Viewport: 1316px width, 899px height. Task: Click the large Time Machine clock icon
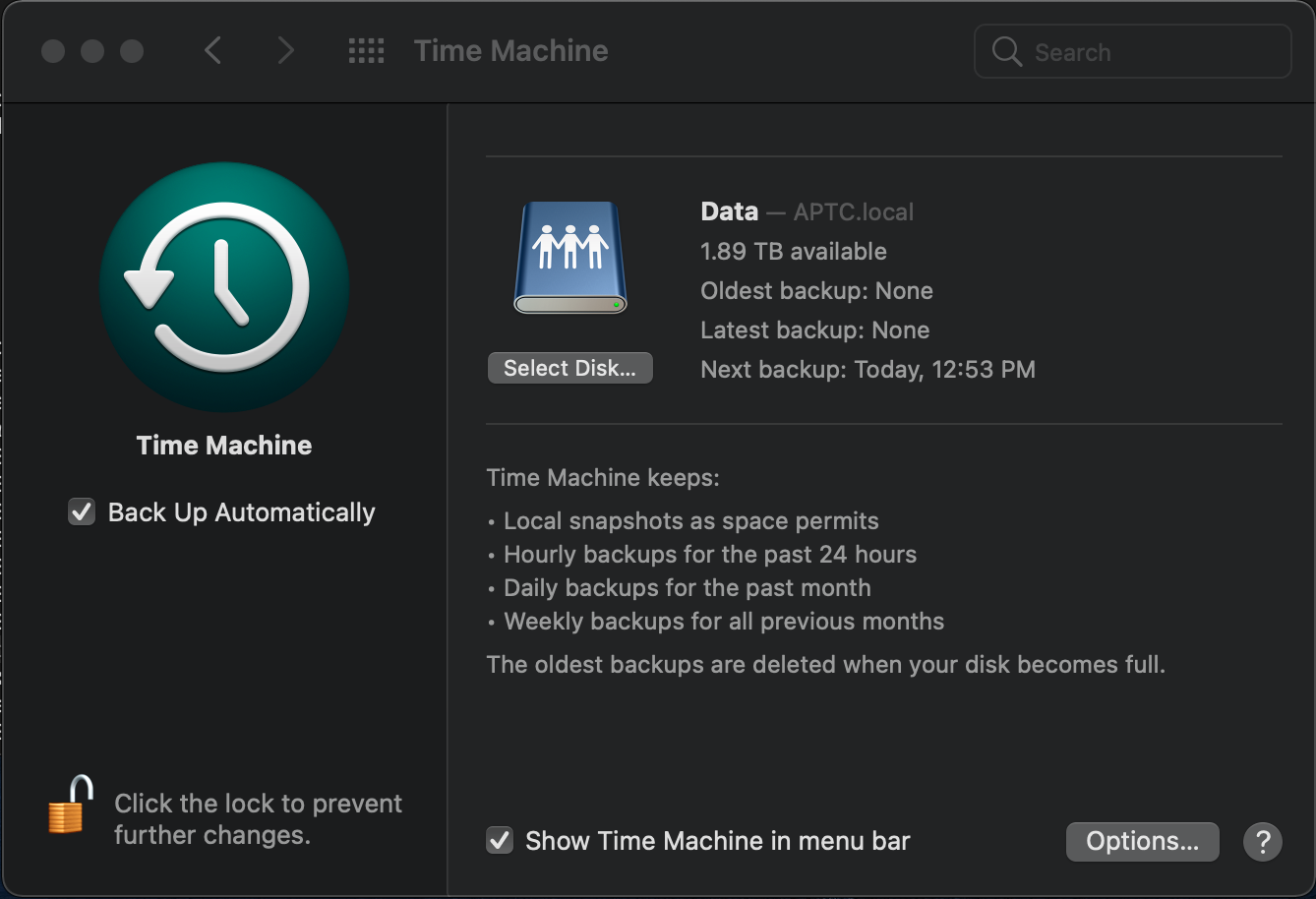click(x=224, y=288)
